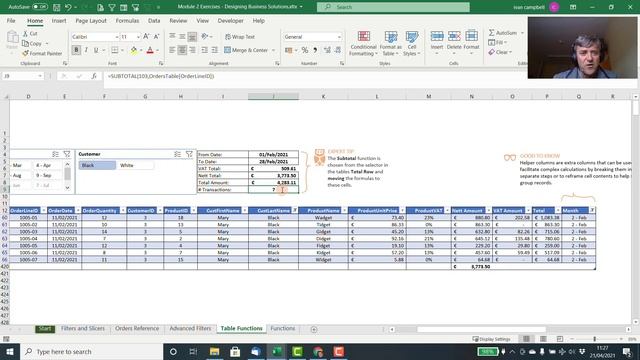Screen dimensions: 640x360
Task: Apply underline formatting
Action: (96, 50)
